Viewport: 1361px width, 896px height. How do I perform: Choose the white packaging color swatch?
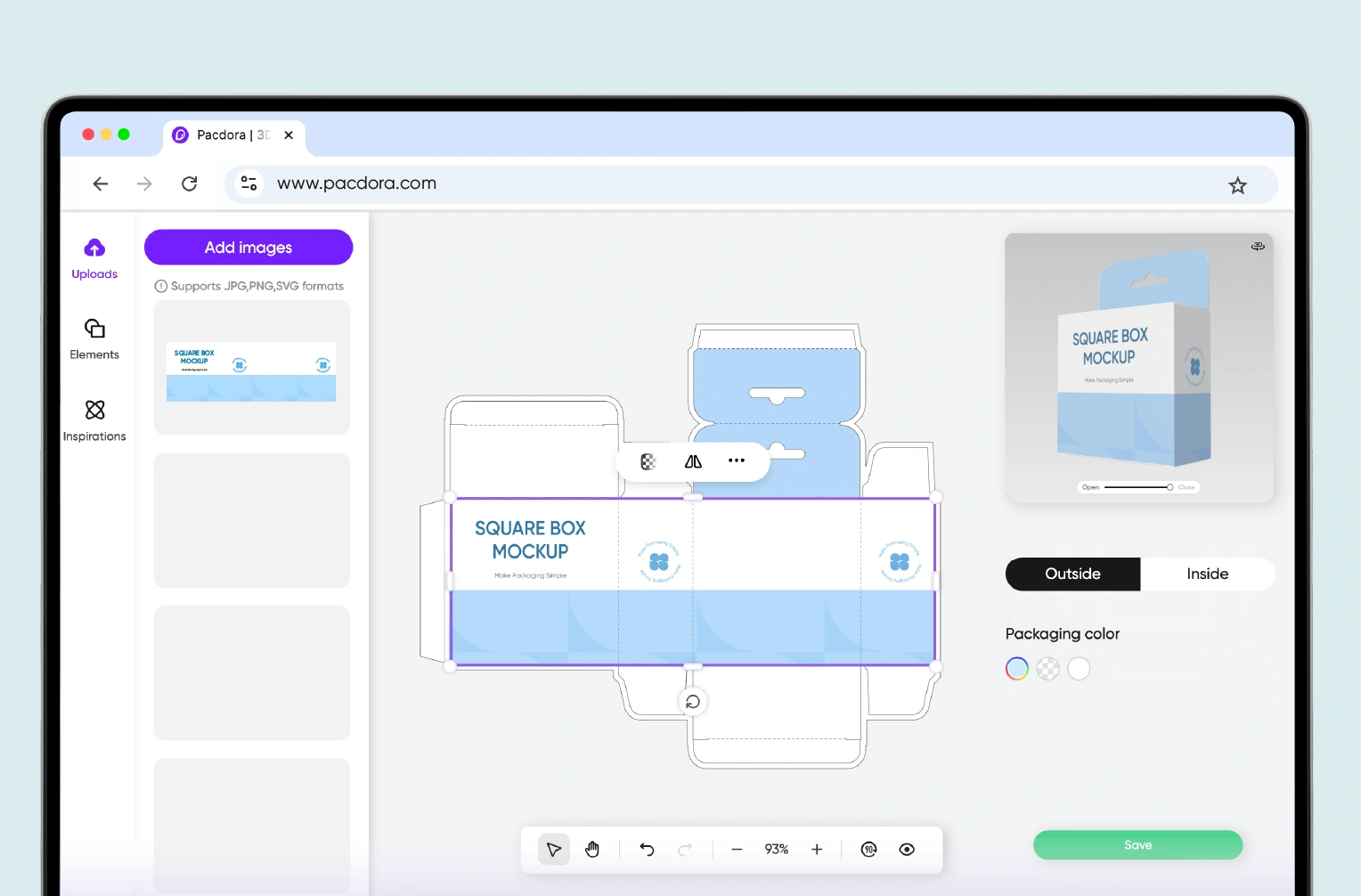(1079, 669)
